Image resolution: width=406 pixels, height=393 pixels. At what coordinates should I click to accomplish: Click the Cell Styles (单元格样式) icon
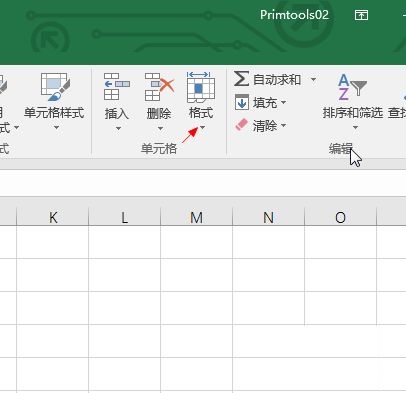pos(55,87)
